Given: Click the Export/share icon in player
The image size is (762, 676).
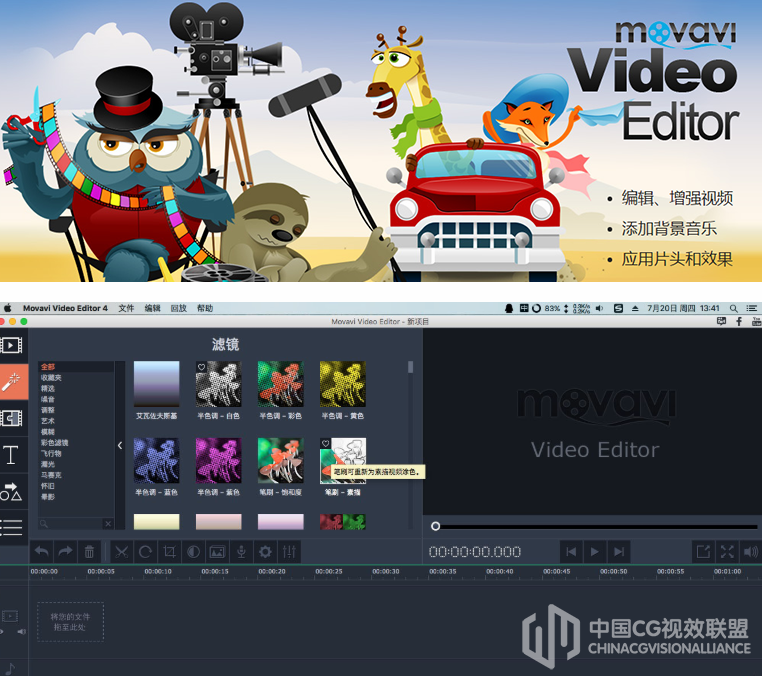Looking at the screenshot, I should point(703,552).
